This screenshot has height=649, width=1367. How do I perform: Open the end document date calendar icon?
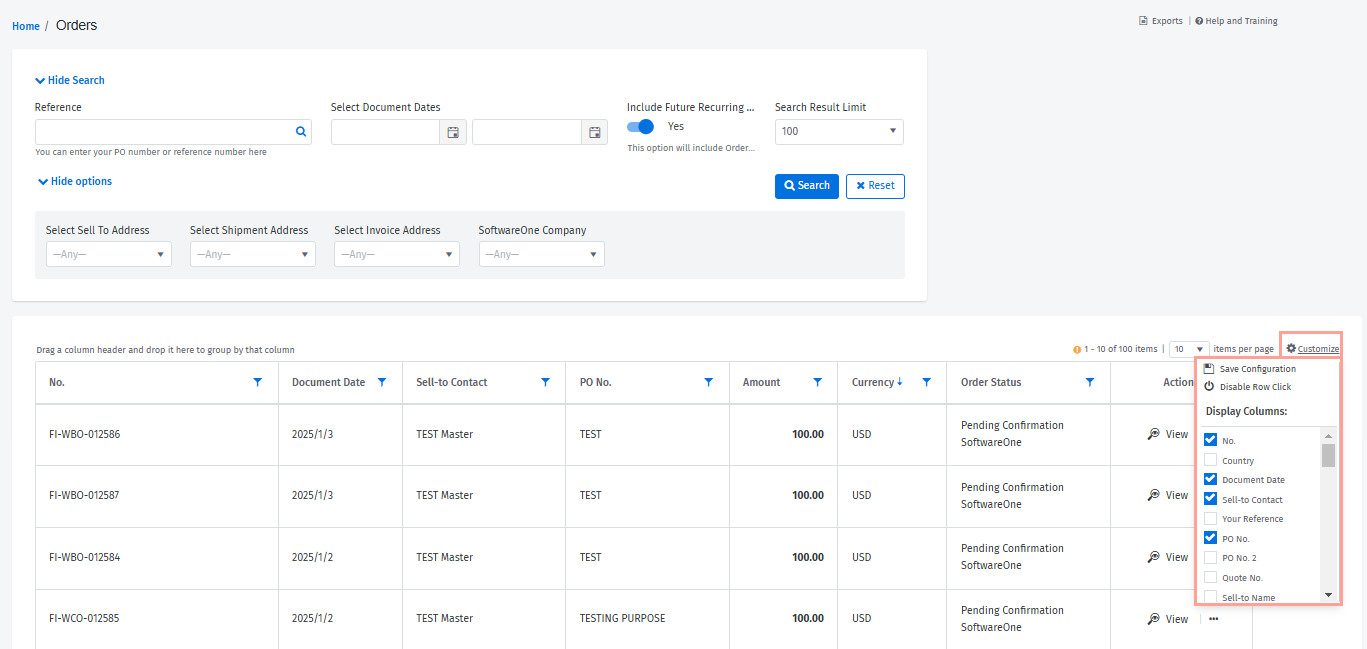[594, 132]
